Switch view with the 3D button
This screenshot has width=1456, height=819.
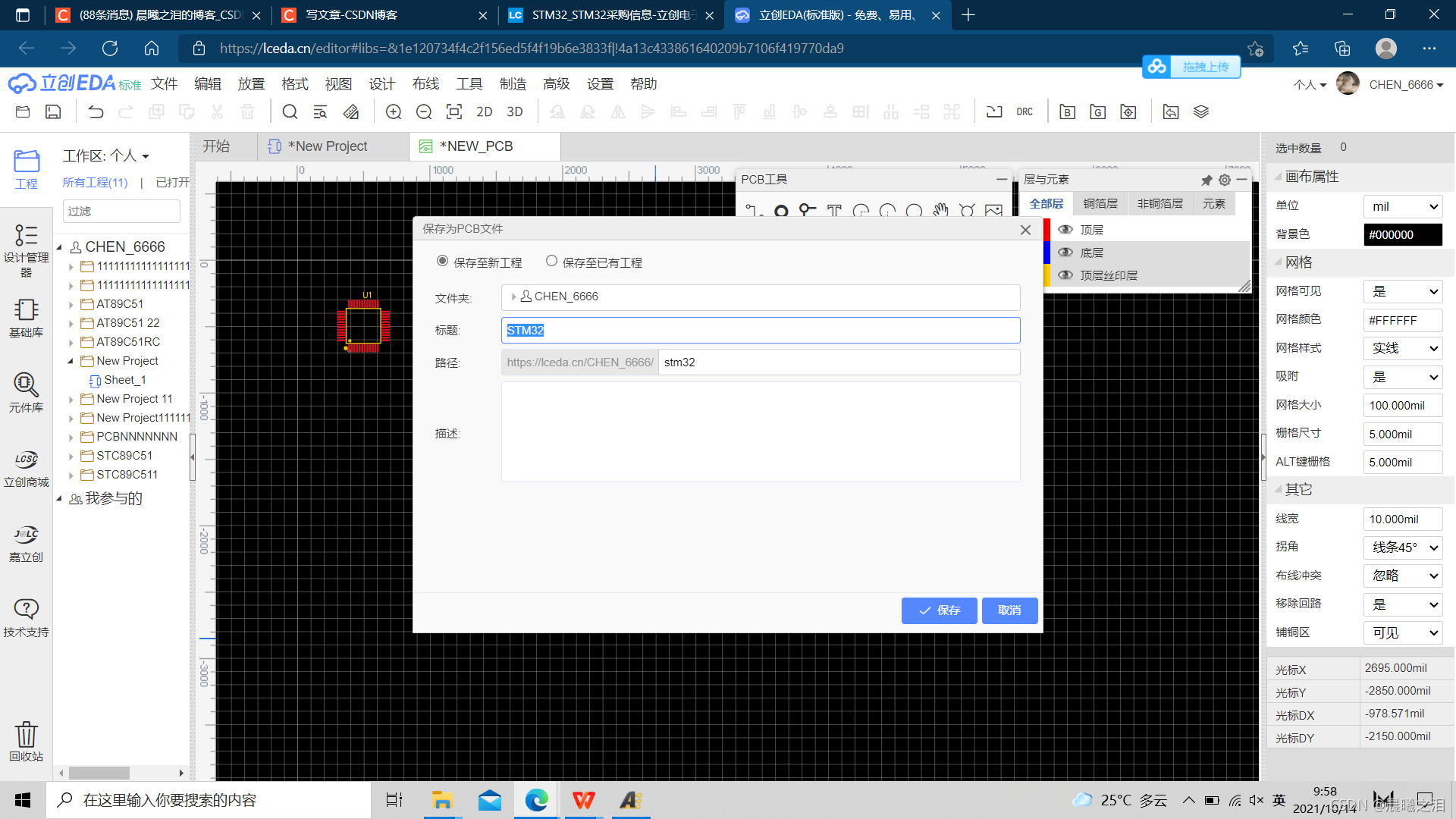pyautogui.click(x=515, y=112)
